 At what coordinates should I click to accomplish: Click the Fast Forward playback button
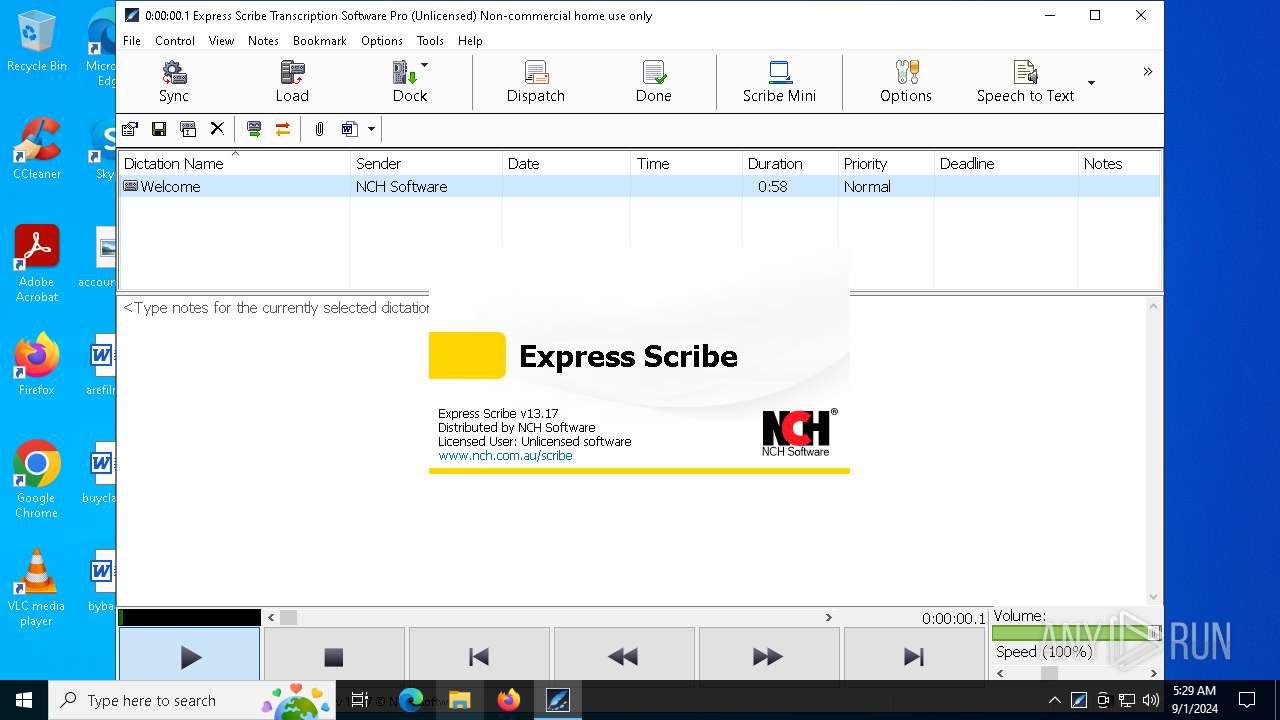768,656
